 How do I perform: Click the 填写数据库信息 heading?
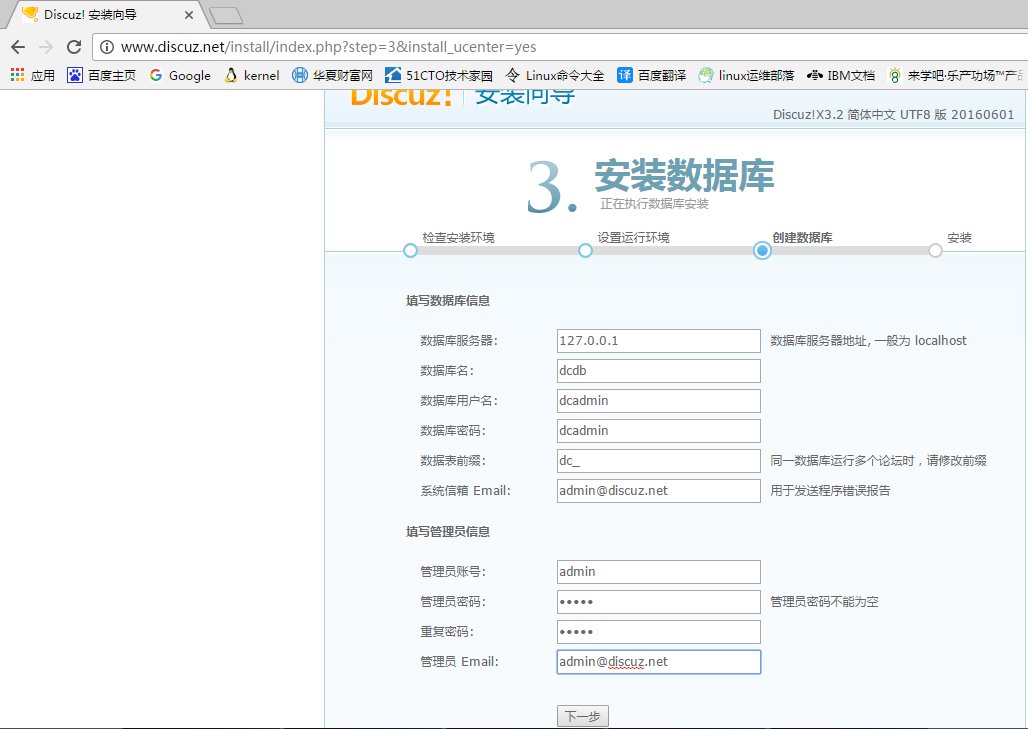(x=448, y=301)
